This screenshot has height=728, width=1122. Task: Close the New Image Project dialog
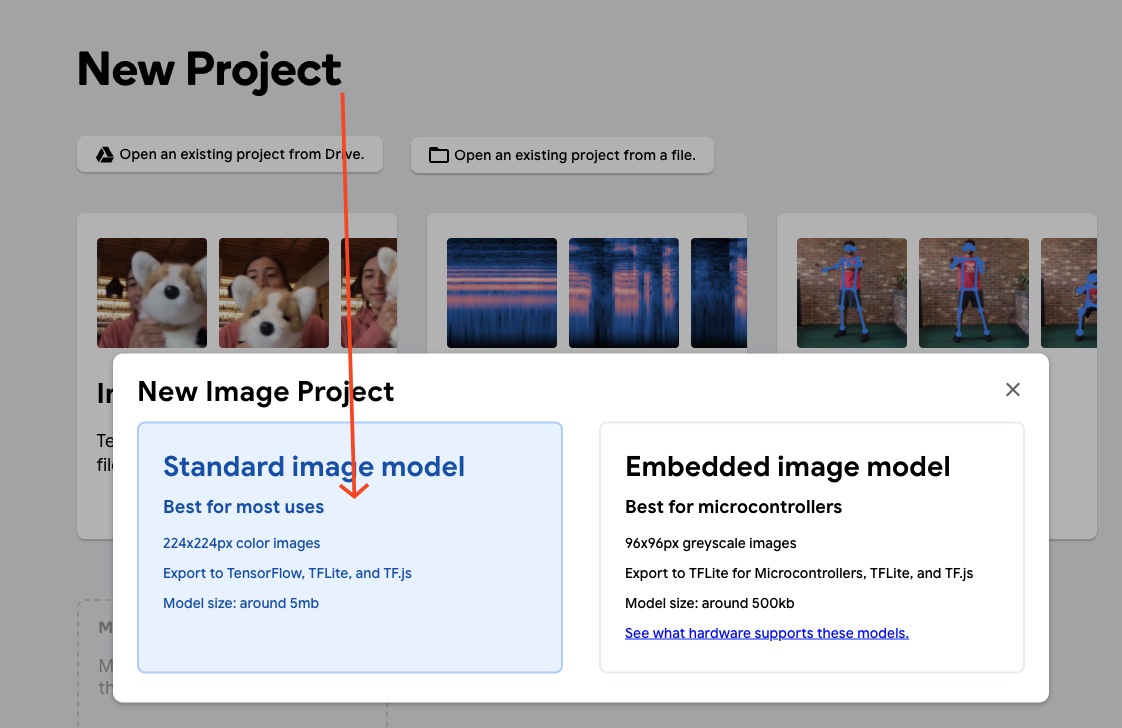[1013, 389]
